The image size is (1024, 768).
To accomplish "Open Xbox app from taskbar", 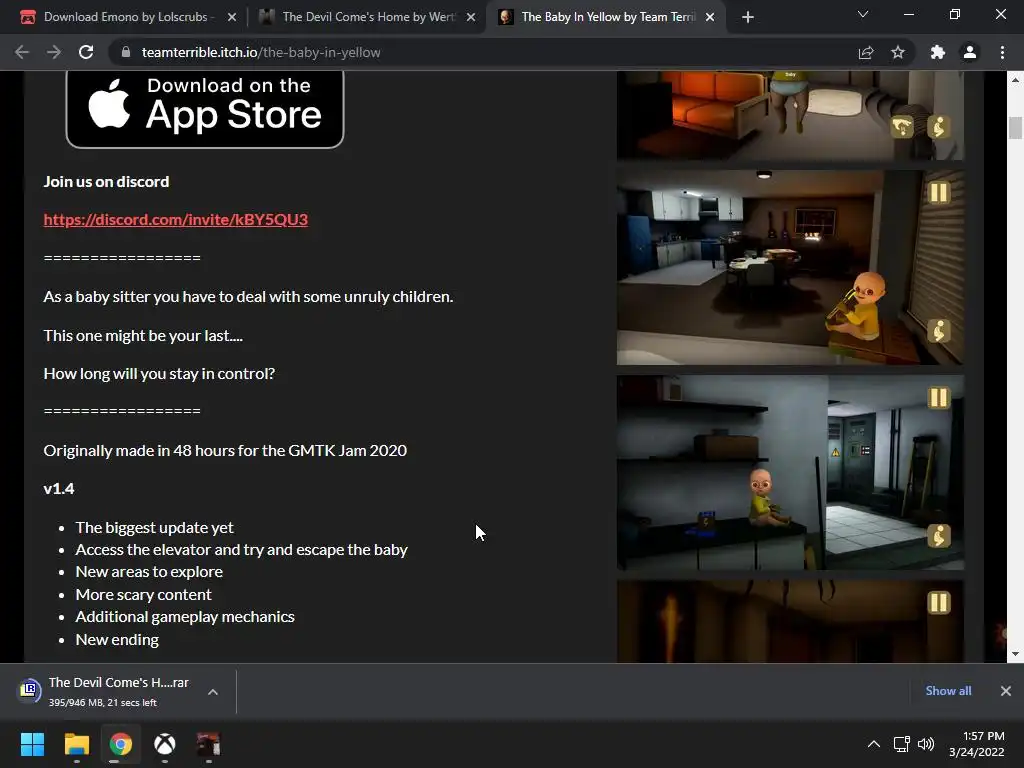I will coord(165,744).
